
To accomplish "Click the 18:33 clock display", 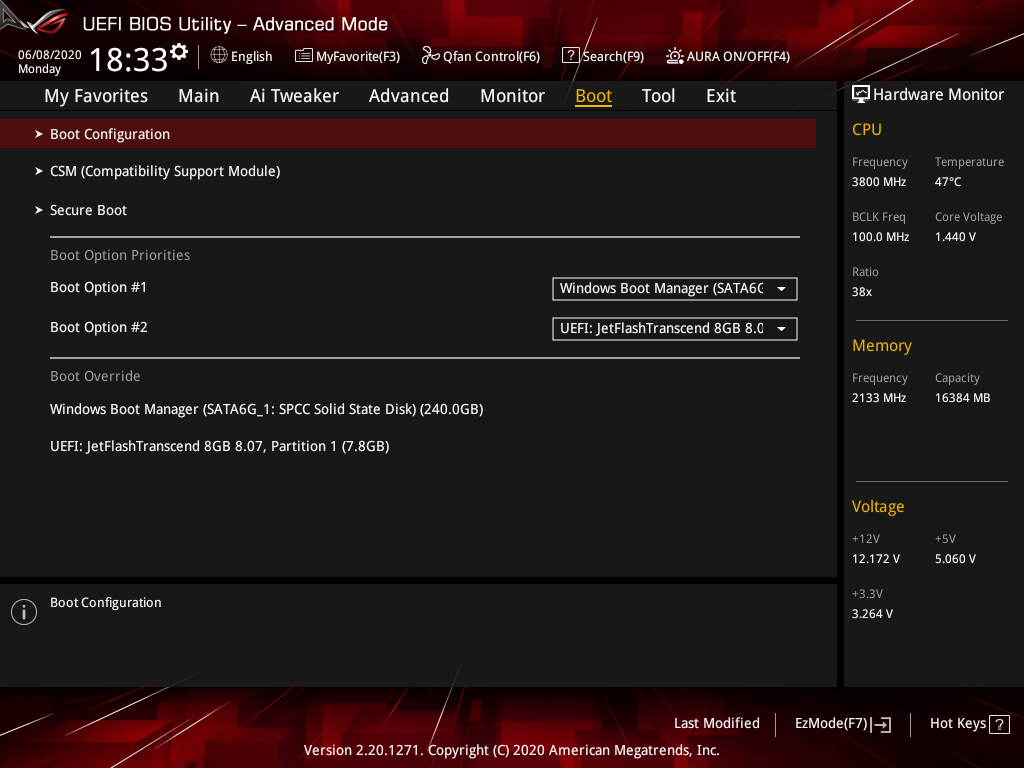I will point(129,59).
